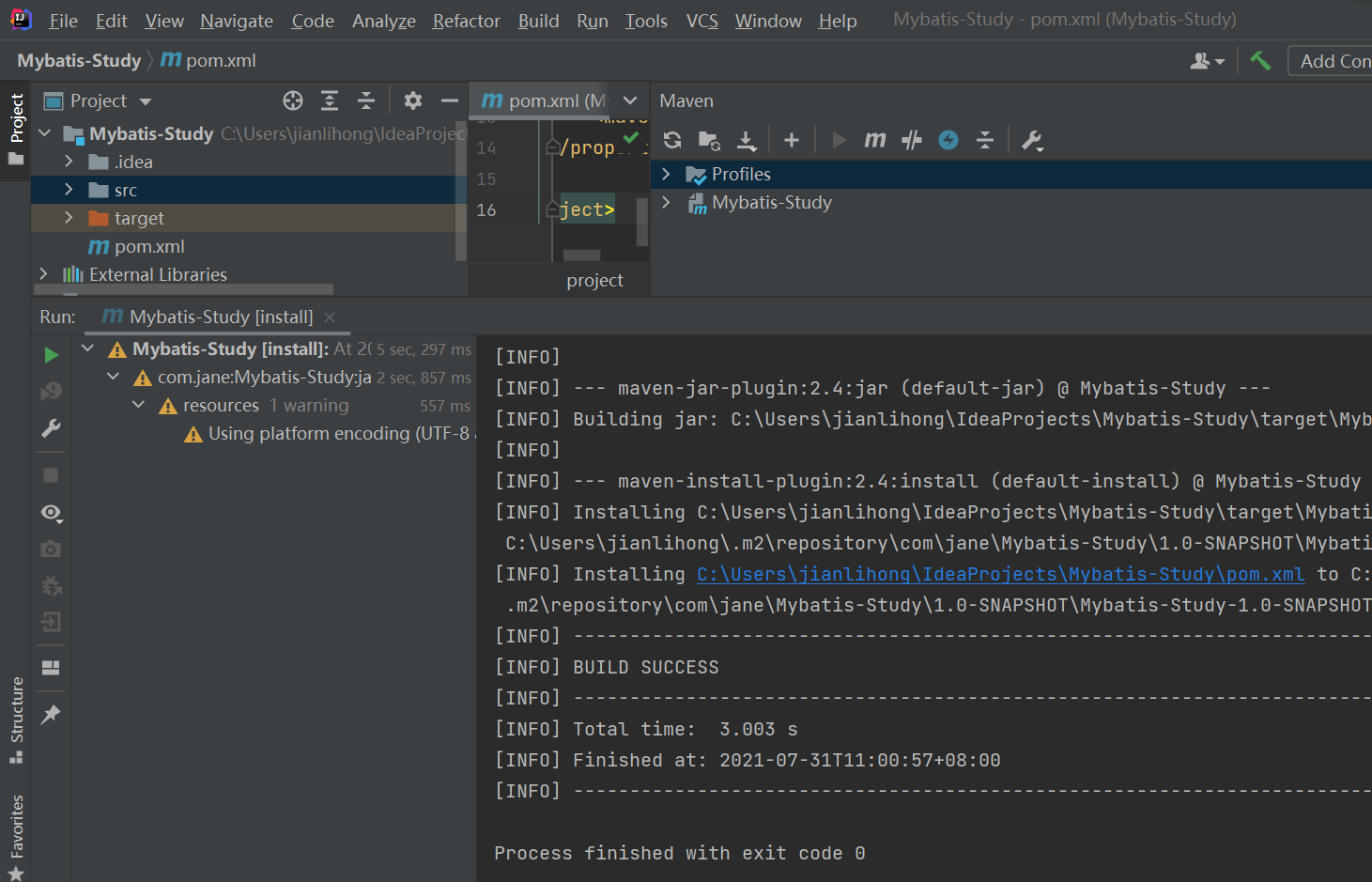
Task: Download Maven sources and documentation
Action: [x=747, y=140]
